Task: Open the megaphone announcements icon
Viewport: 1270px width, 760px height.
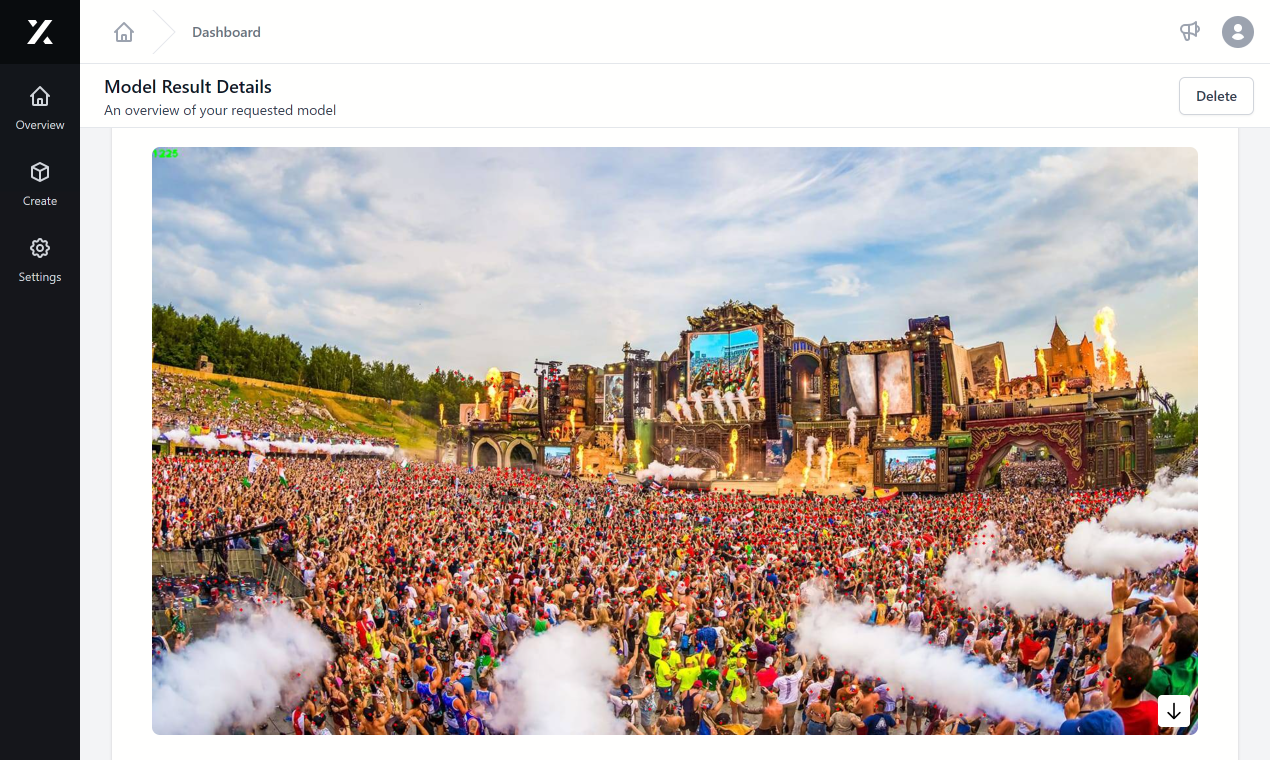Action: [1189, 32]
